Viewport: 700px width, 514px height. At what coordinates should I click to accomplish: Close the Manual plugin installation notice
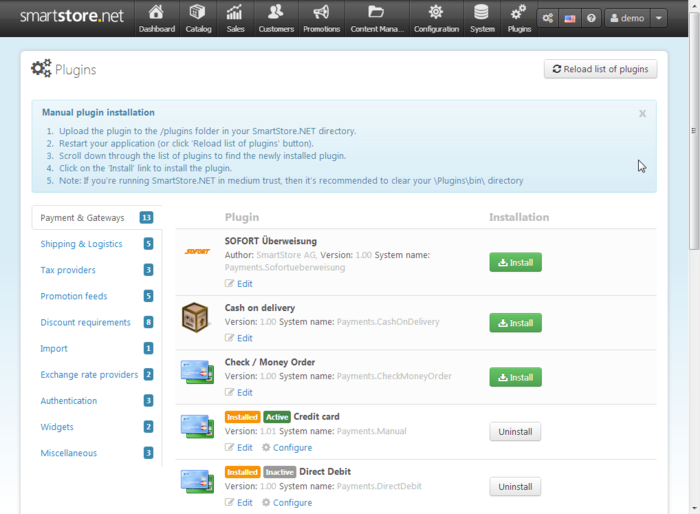pyautogui.click(x=642, y=113)
